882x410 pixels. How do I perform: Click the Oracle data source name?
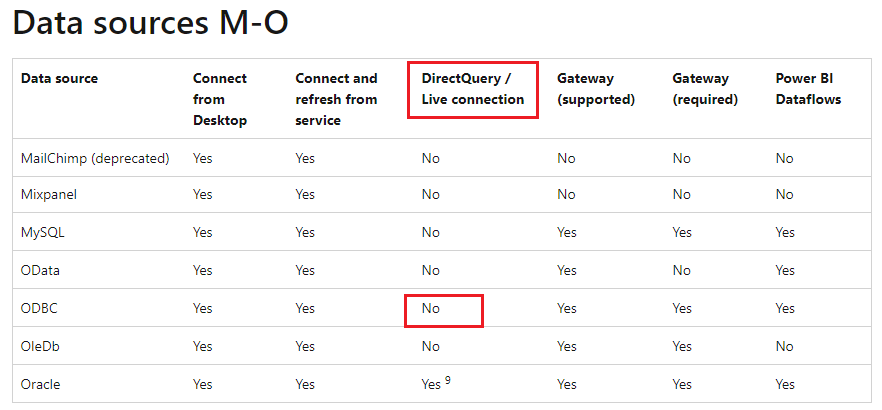point(40,385)
